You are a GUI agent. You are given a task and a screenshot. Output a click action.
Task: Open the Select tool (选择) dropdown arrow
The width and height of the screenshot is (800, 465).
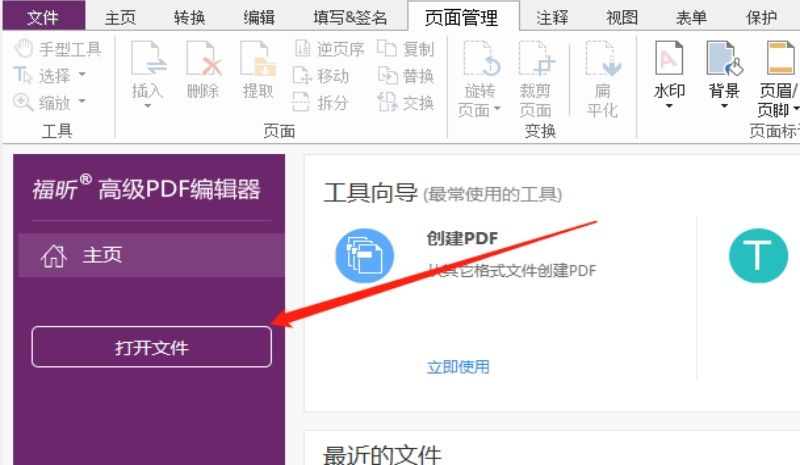82,75
